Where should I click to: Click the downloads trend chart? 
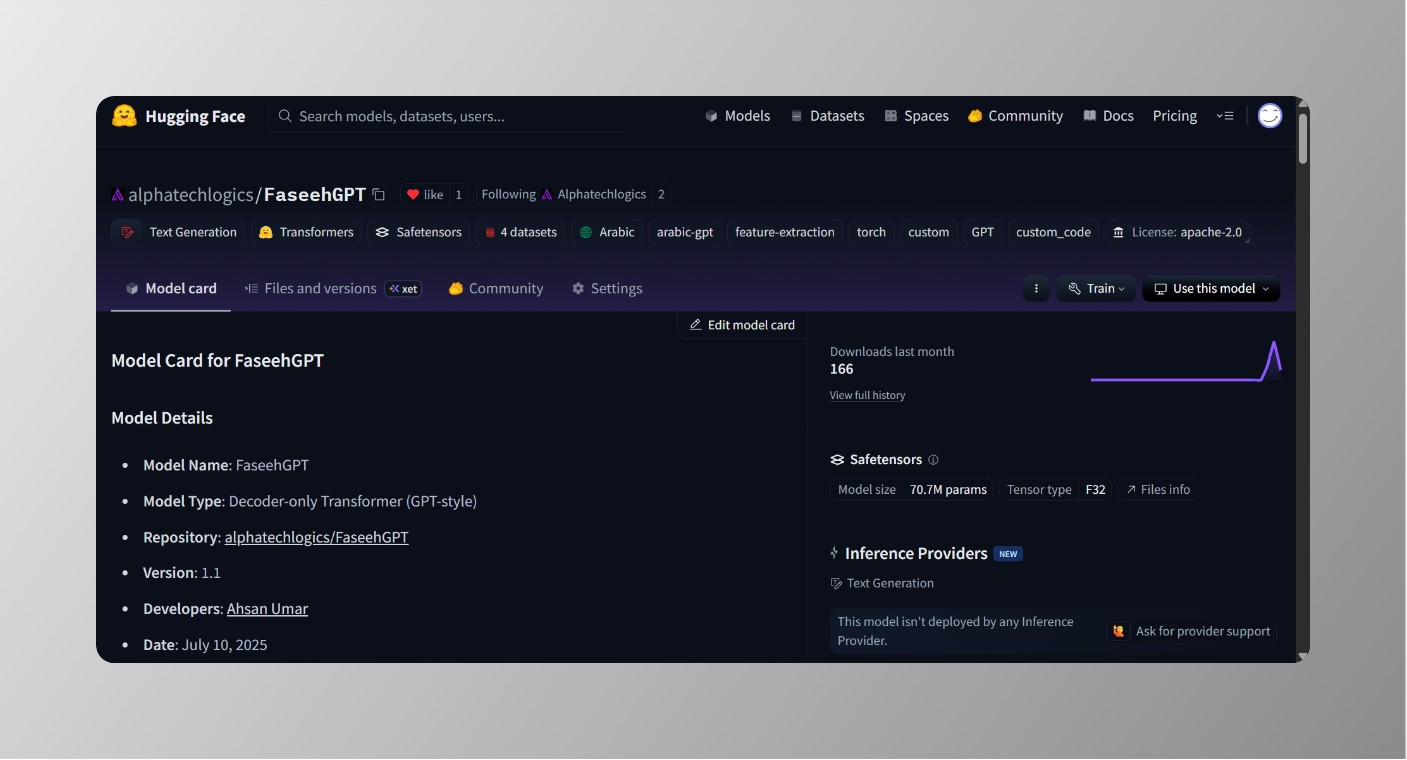[1186, 362]
